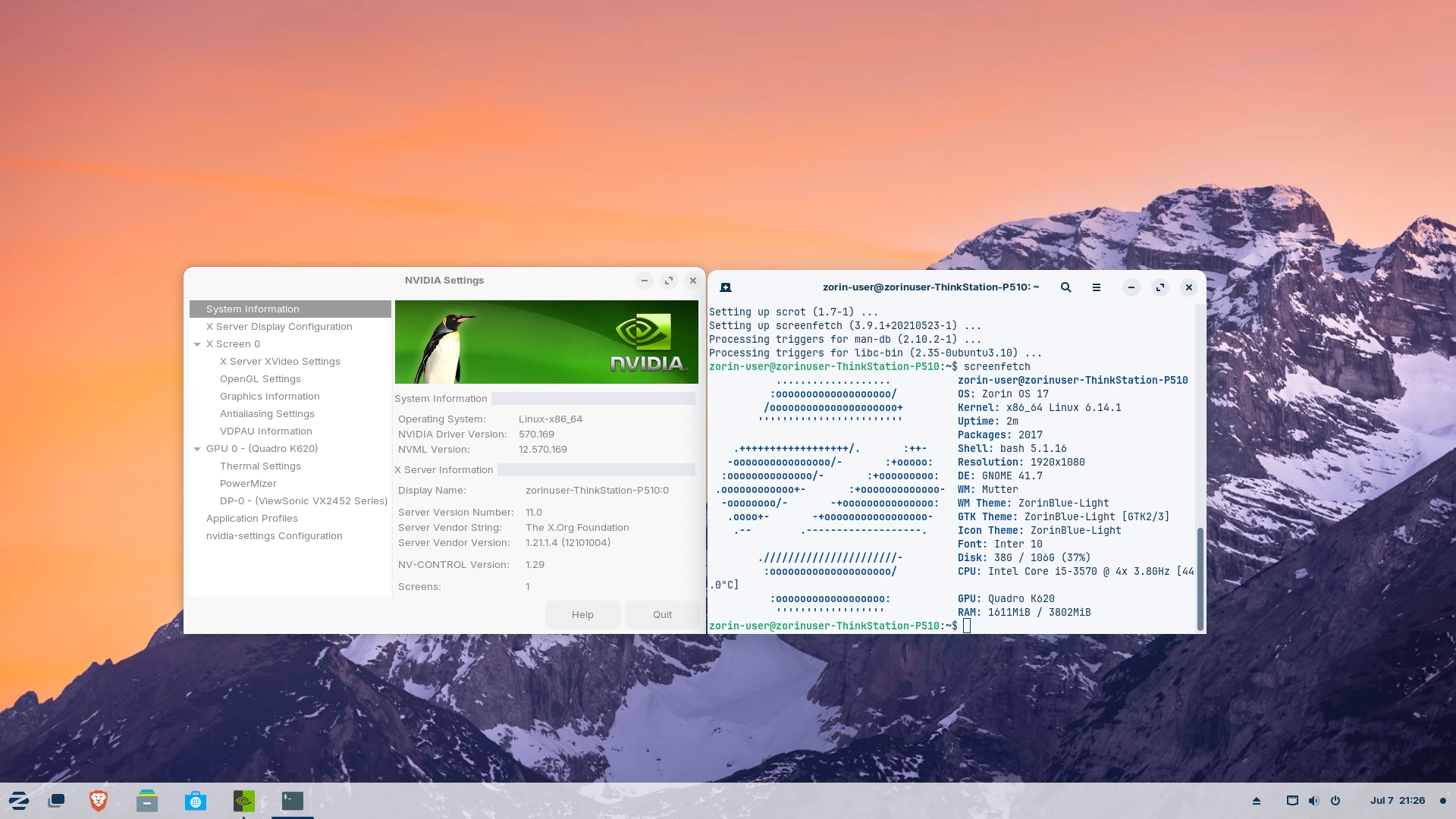Open the power icon in system tray
Screen dimensions: 1456x819
[1335, 801]
